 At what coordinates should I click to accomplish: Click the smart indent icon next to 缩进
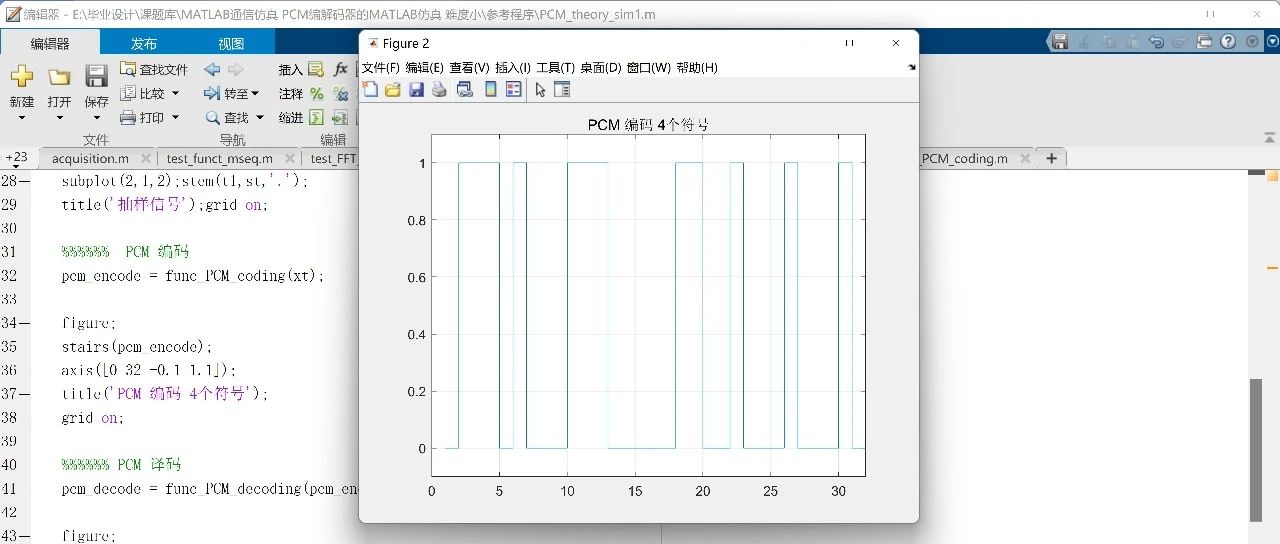(x=316, y=117)
